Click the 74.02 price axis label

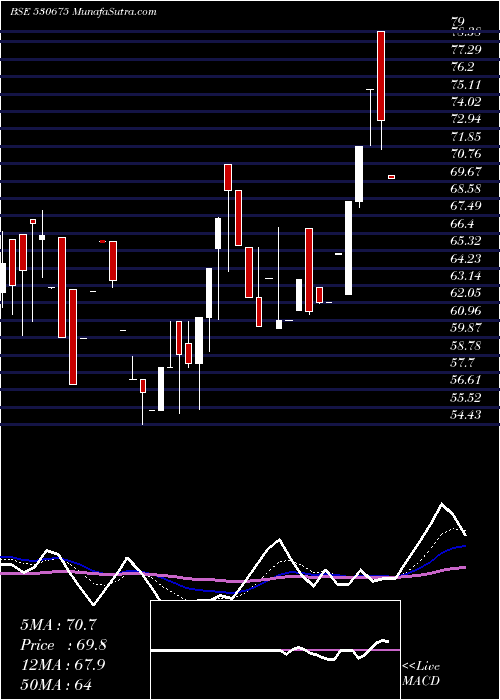466,102
